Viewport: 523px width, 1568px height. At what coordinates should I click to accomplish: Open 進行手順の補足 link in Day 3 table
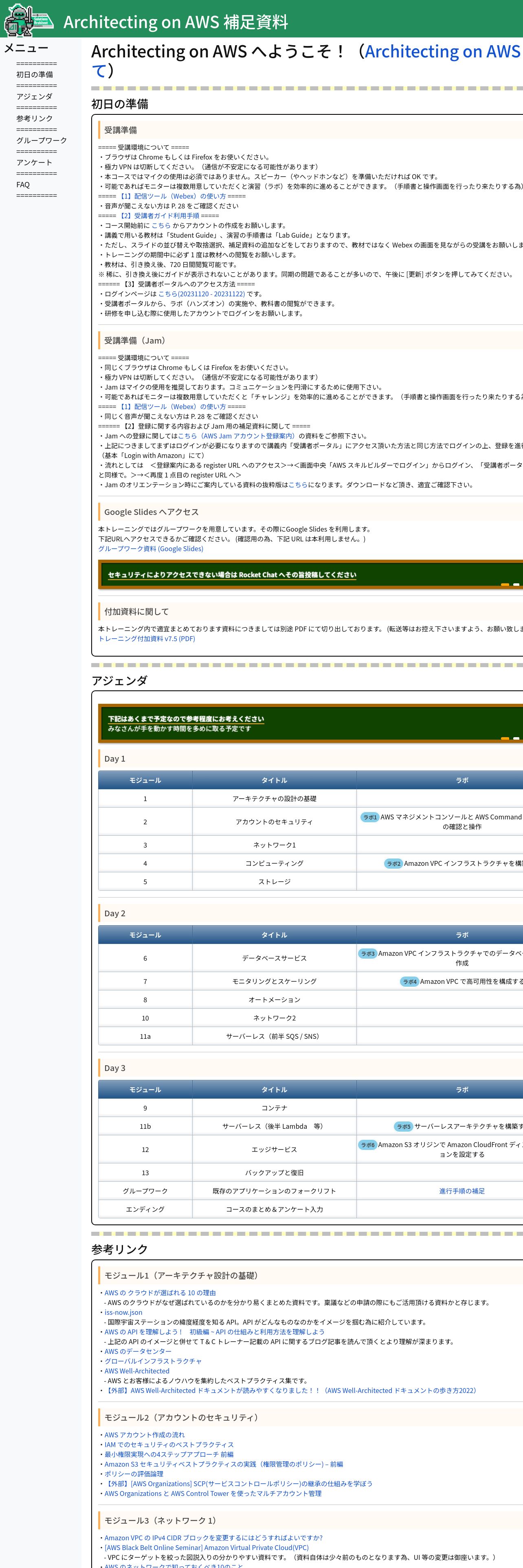coord(462,1191)
